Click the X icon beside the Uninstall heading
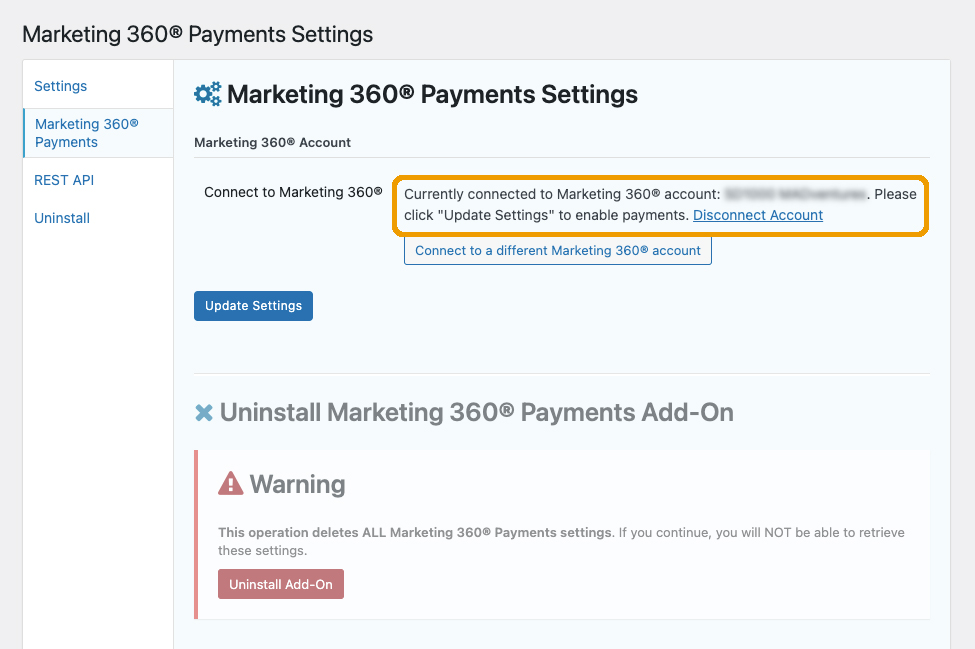The image size is (975, 649). (204, 413)
